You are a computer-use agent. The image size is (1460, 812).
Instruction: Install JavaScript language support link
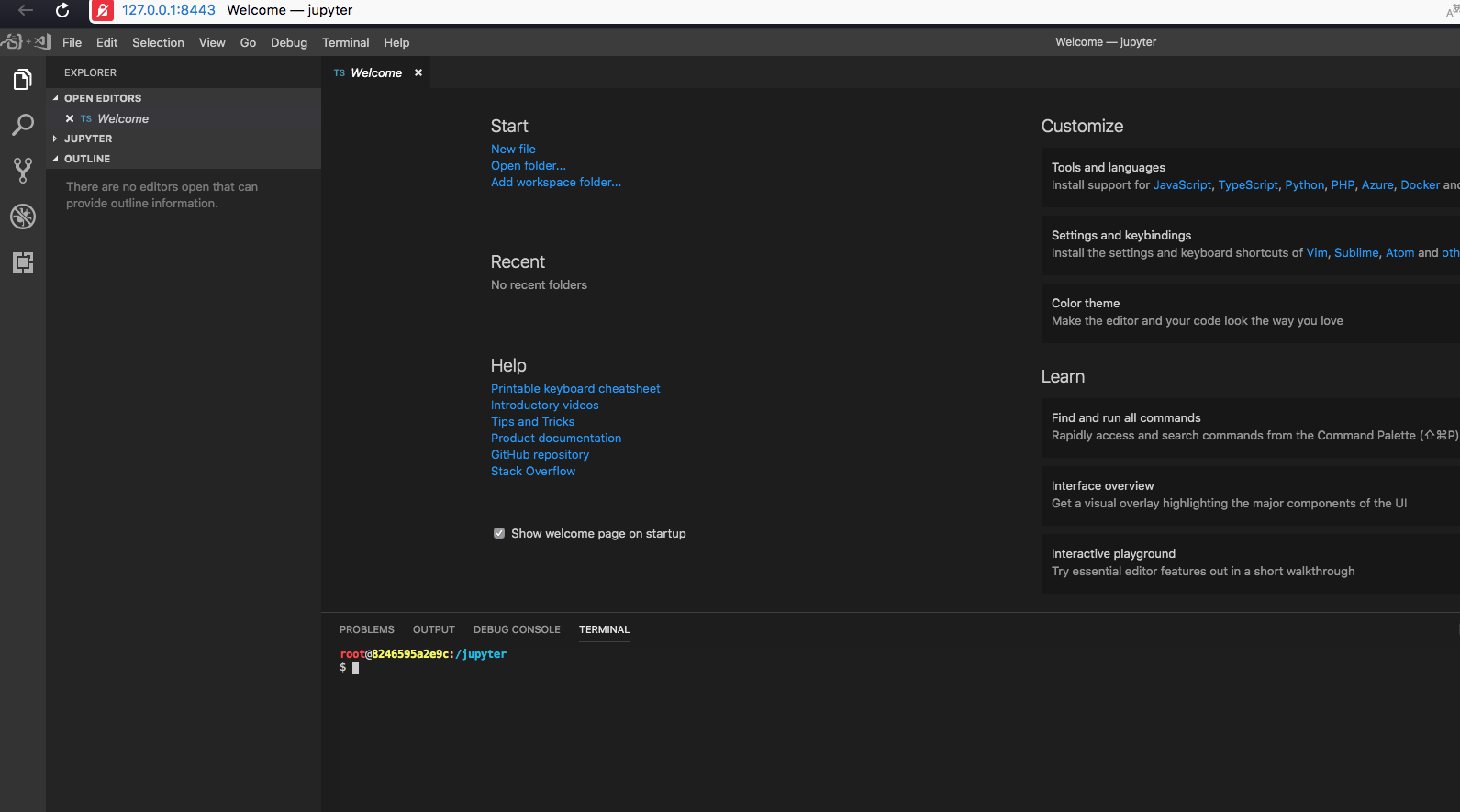(x=1182, y=184)
